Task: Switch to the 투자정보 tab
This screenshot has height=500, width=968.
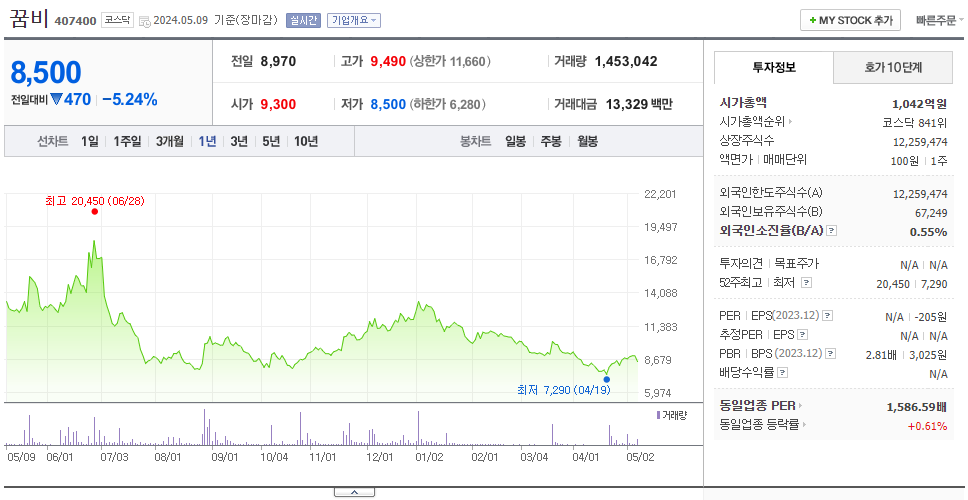Action: tap(774, 68)
